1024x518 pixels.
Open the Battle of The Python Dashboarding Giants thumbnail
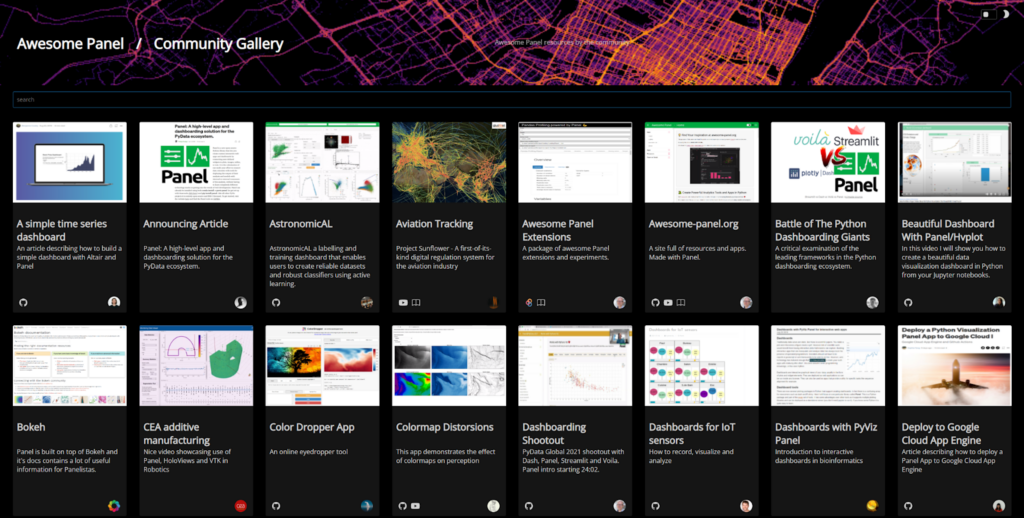click(x=827, y=162)
